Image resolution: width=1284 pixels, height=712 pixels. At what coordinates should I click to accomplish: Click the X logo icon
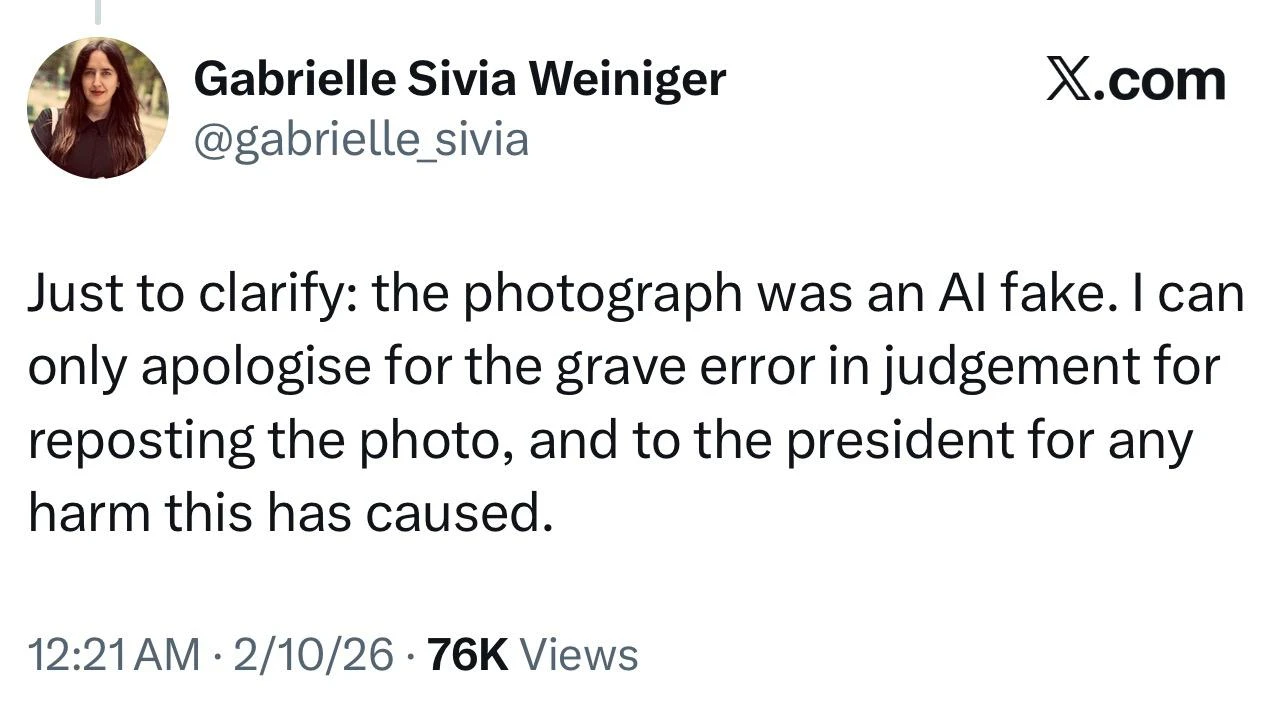[x=1067, y=80]
